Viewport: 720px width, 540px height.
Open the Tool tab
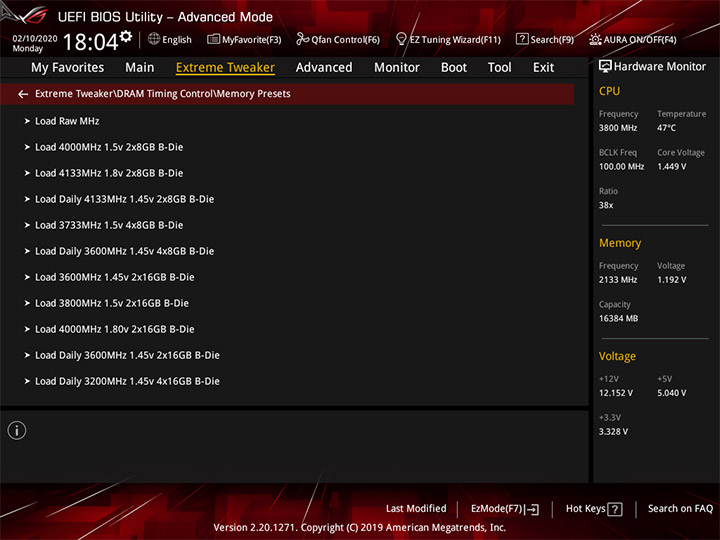500,68
